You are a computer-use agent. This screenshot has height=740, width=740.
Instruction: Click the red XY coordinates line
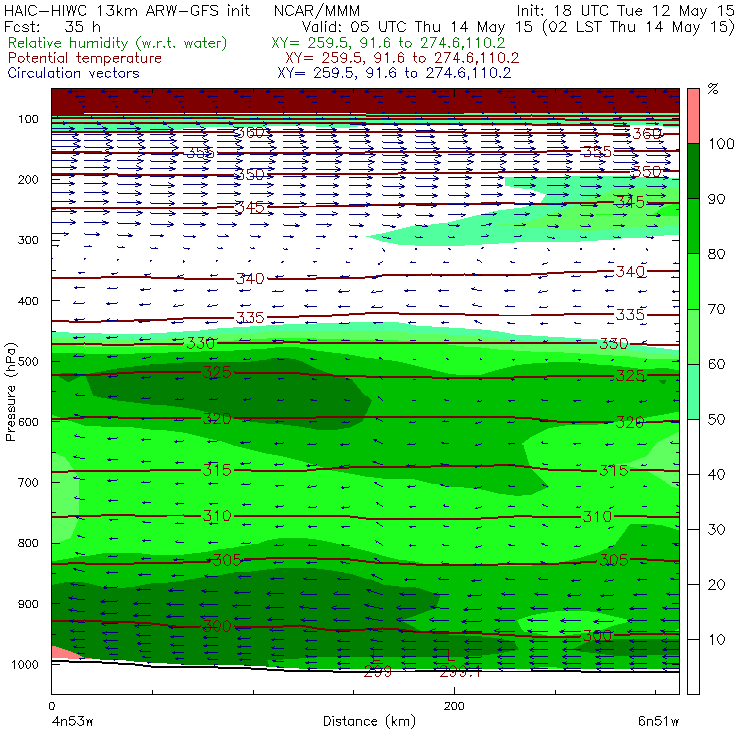[402, 59]
